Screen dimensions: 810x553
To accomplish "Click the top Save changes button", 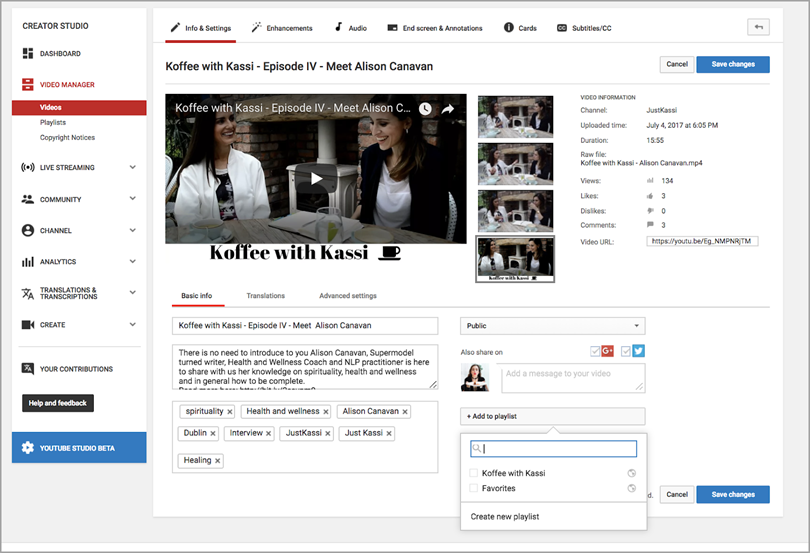I will 733,64.
